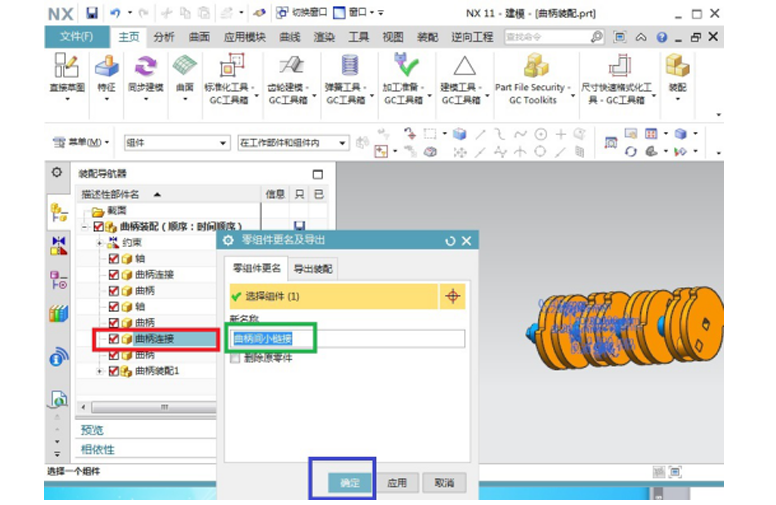The height and width of the screenshot is (505, 776).
Task: Expand the 约束 constraints tree node
Action: 99,243
